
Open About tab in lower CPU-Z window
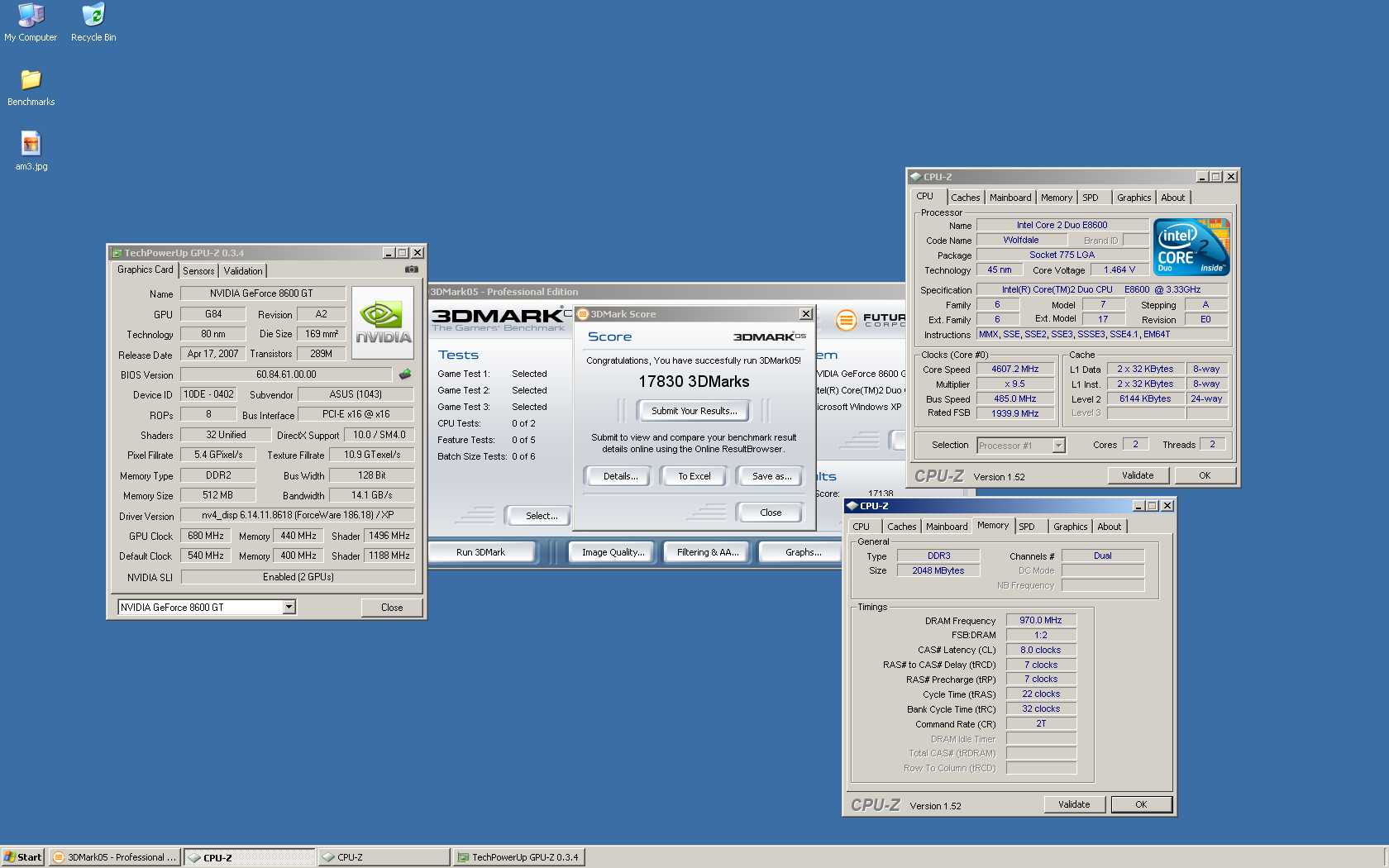click(x=1109, y=527)
